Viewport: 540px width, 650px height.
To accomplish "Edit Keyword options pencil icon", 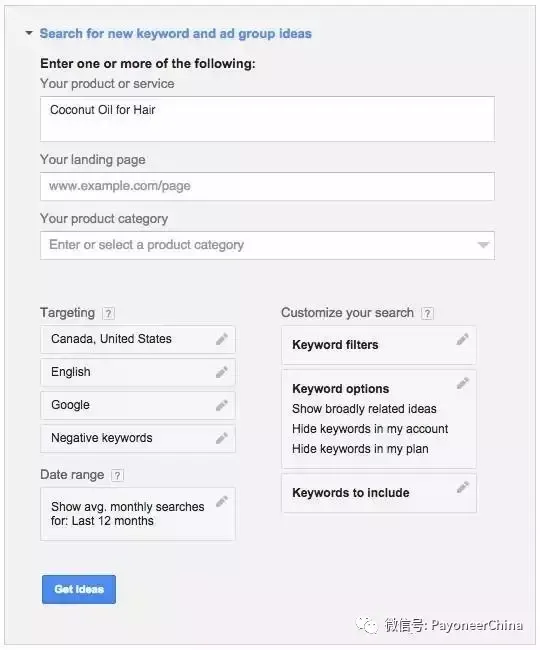I will 463,383.
